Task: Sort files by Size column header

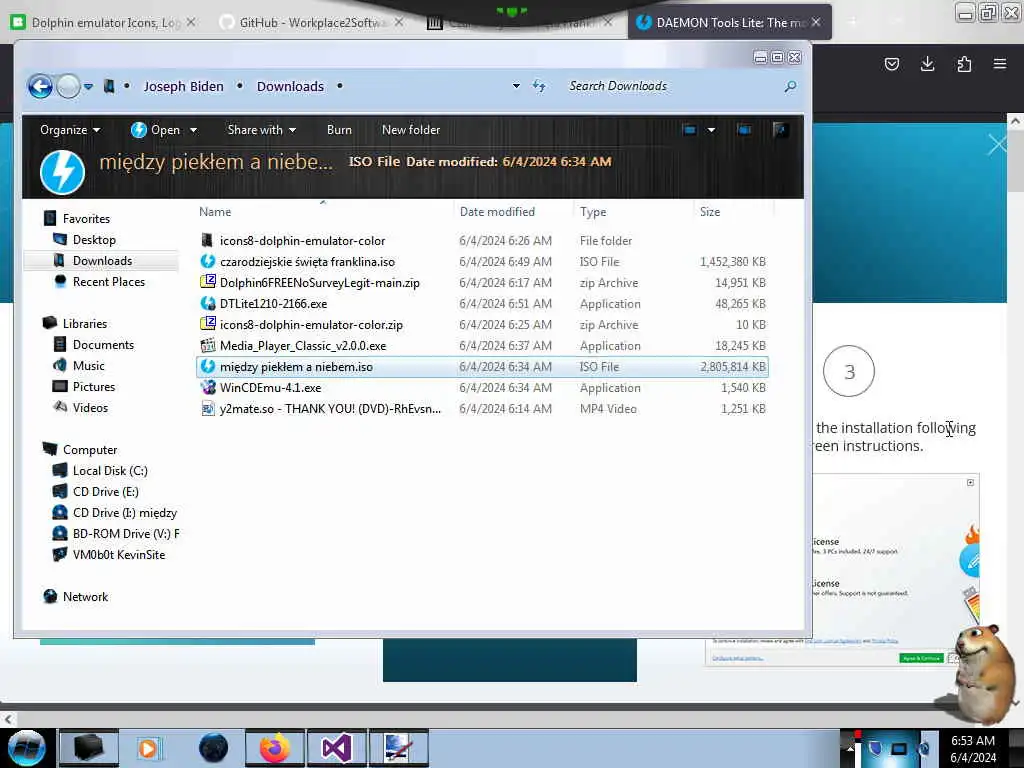Action: tap(710, 212)
